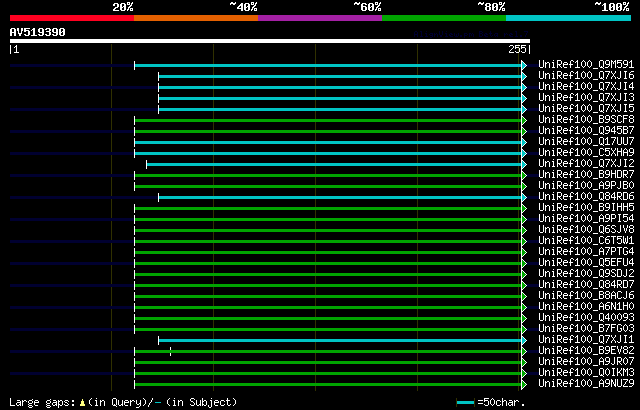The height and width of the screenshot is (410, 640).
Task: Select the UniRef100_B9EV82 text
Action: coord(586,351)
